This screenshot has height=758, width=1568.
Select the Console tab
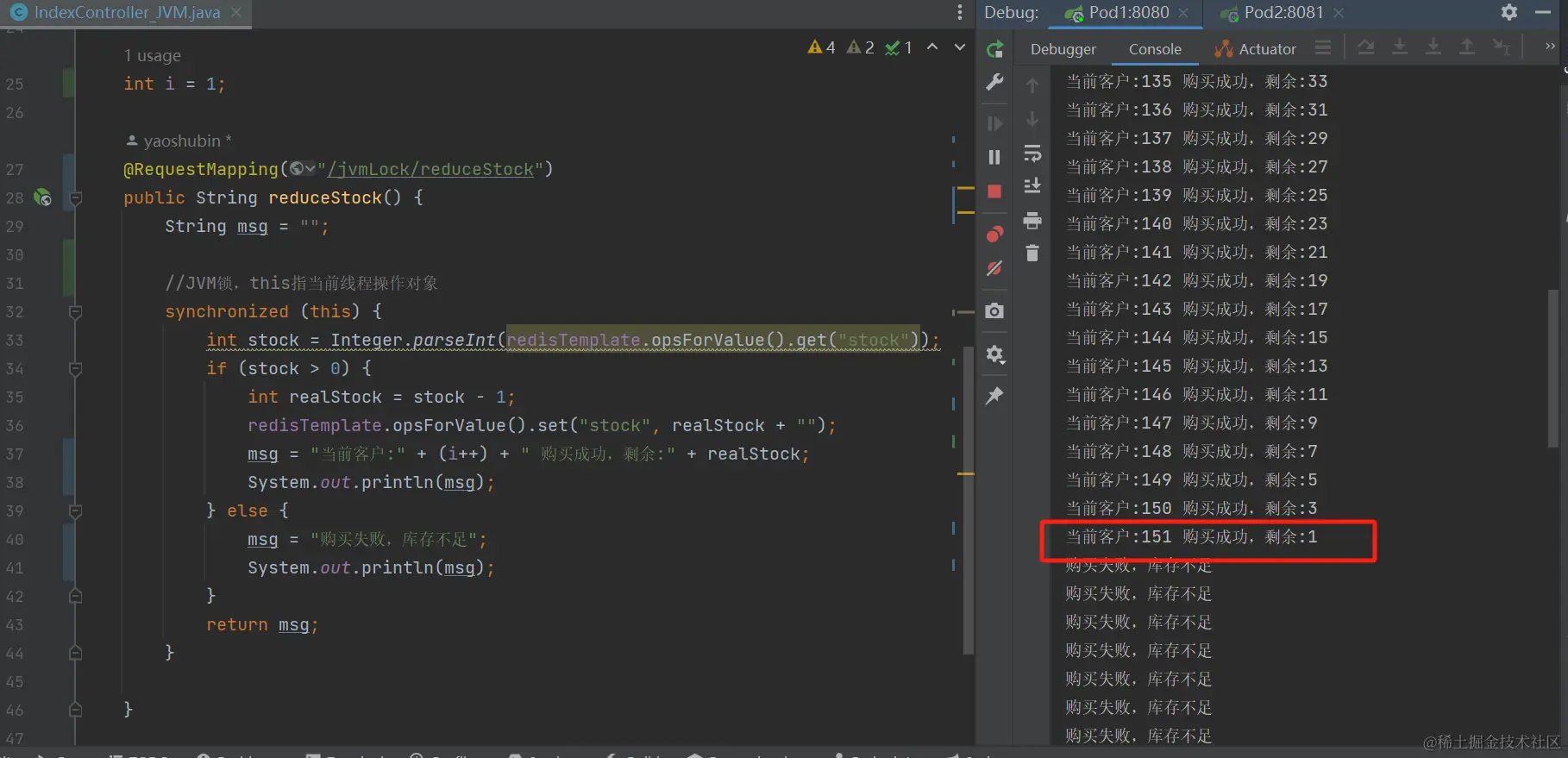point(1155,49)
